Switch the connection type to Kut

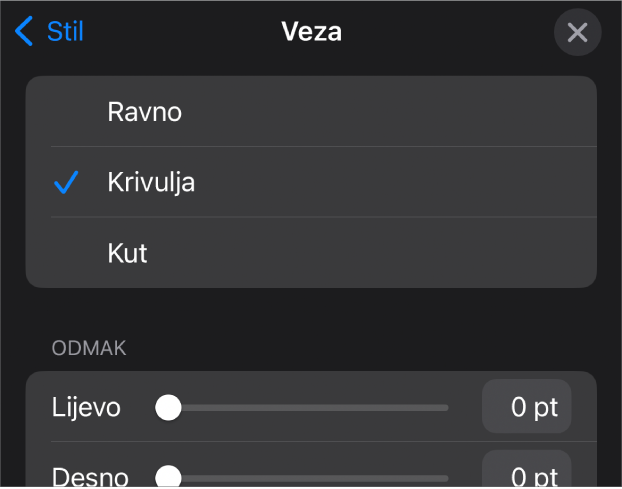128,253
